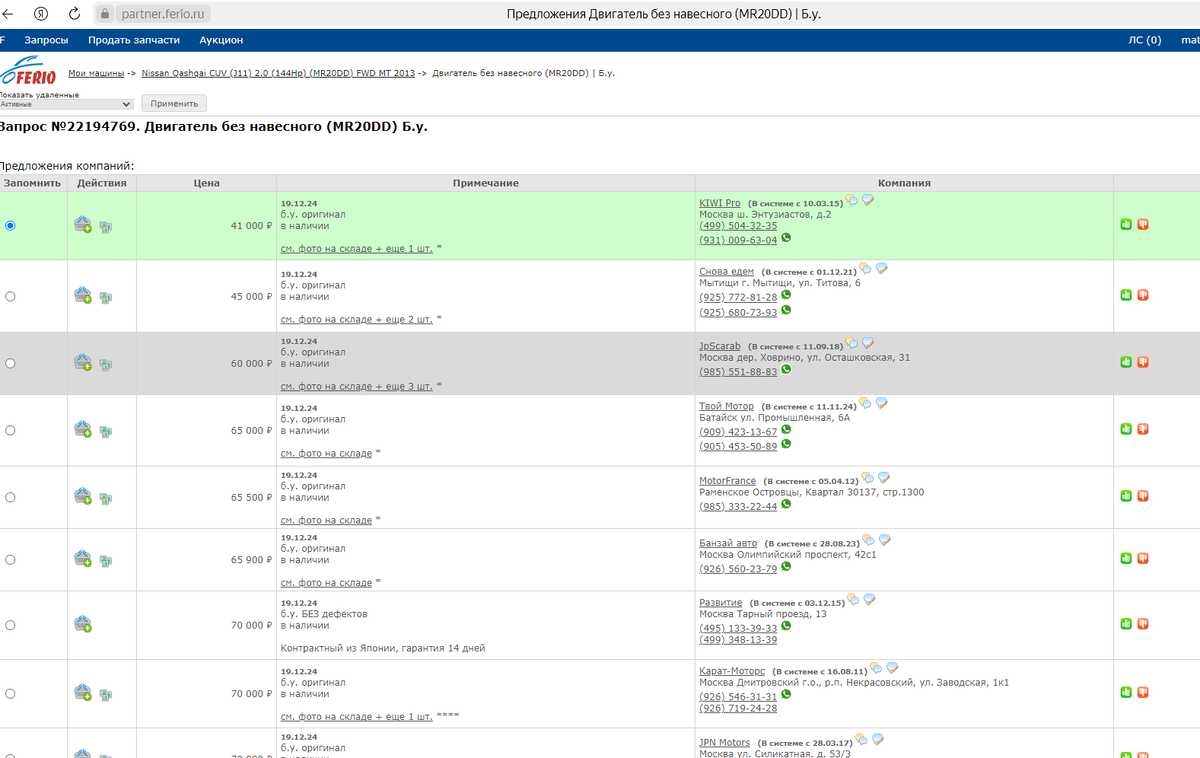Open the Аукцион menu
This screenshot has width=1200, height=758.
coord(221,40)
